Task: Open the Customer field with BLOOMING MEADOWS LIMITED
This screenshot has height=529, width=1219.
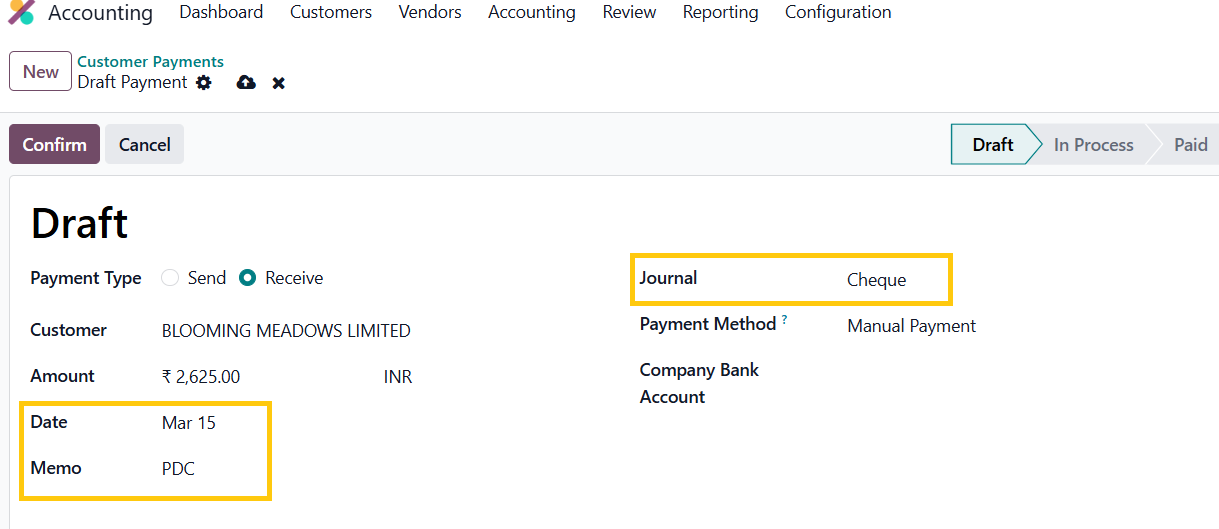Action: [286, 331]
